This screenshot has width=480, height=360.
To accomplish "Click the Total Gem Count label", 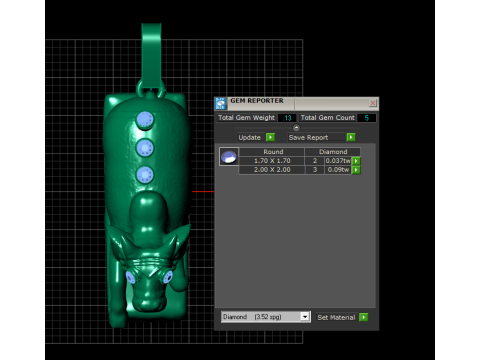I will pos(327,118).
